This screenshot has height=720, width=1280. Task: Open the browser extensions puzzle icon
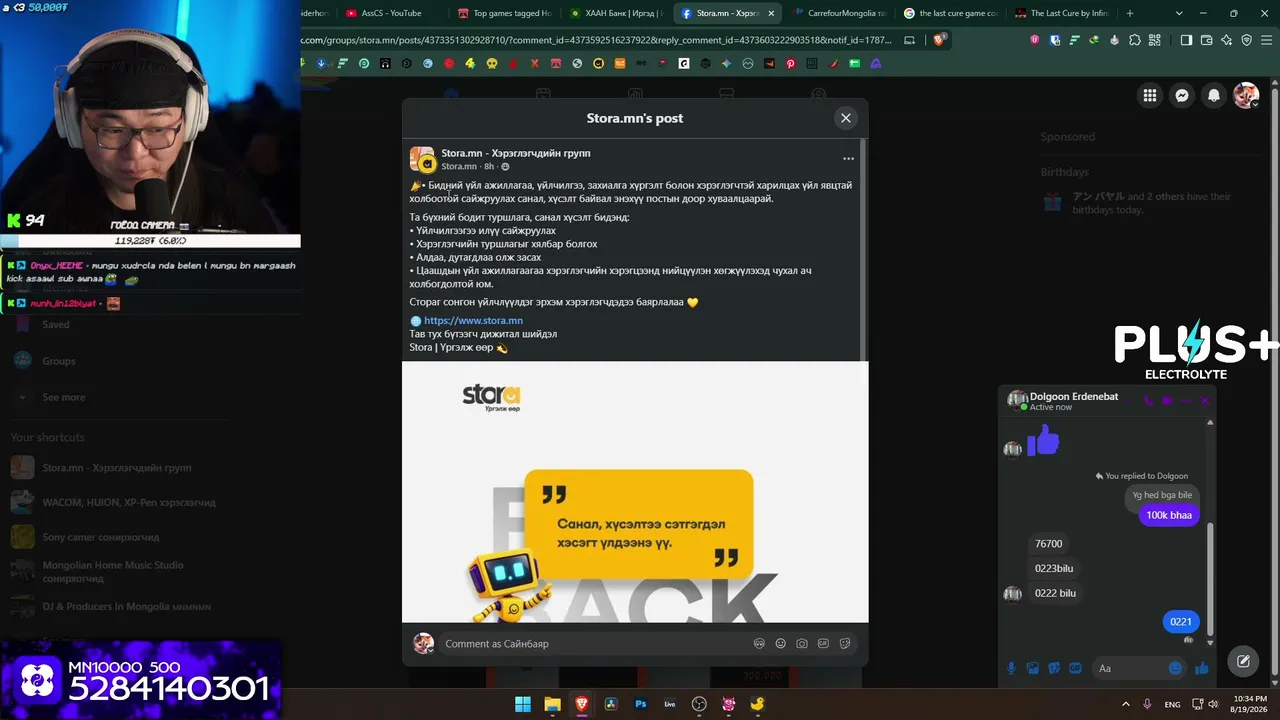tap(1135, 40)
